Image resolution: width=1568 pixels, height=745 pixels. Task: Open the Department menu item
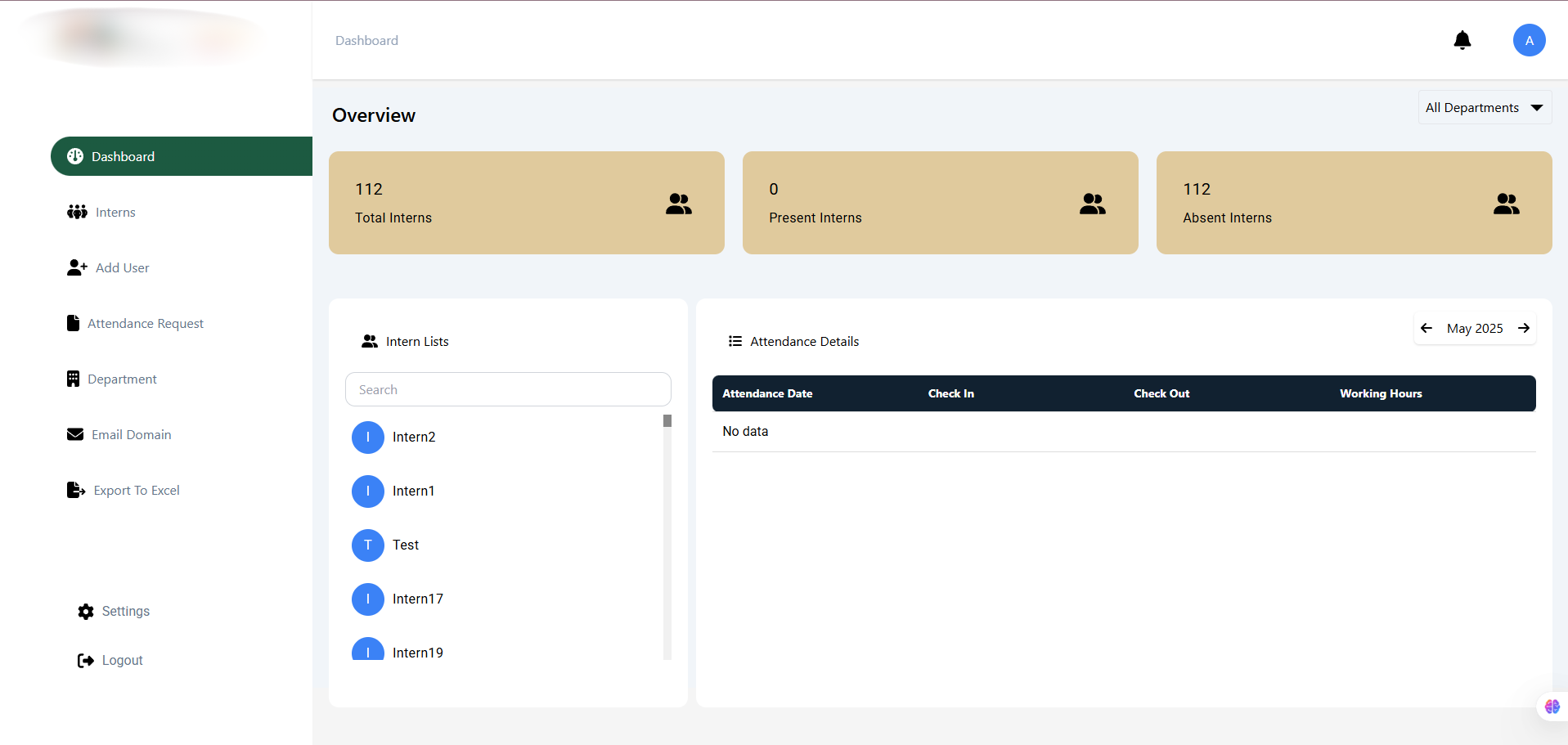[122, 379]
